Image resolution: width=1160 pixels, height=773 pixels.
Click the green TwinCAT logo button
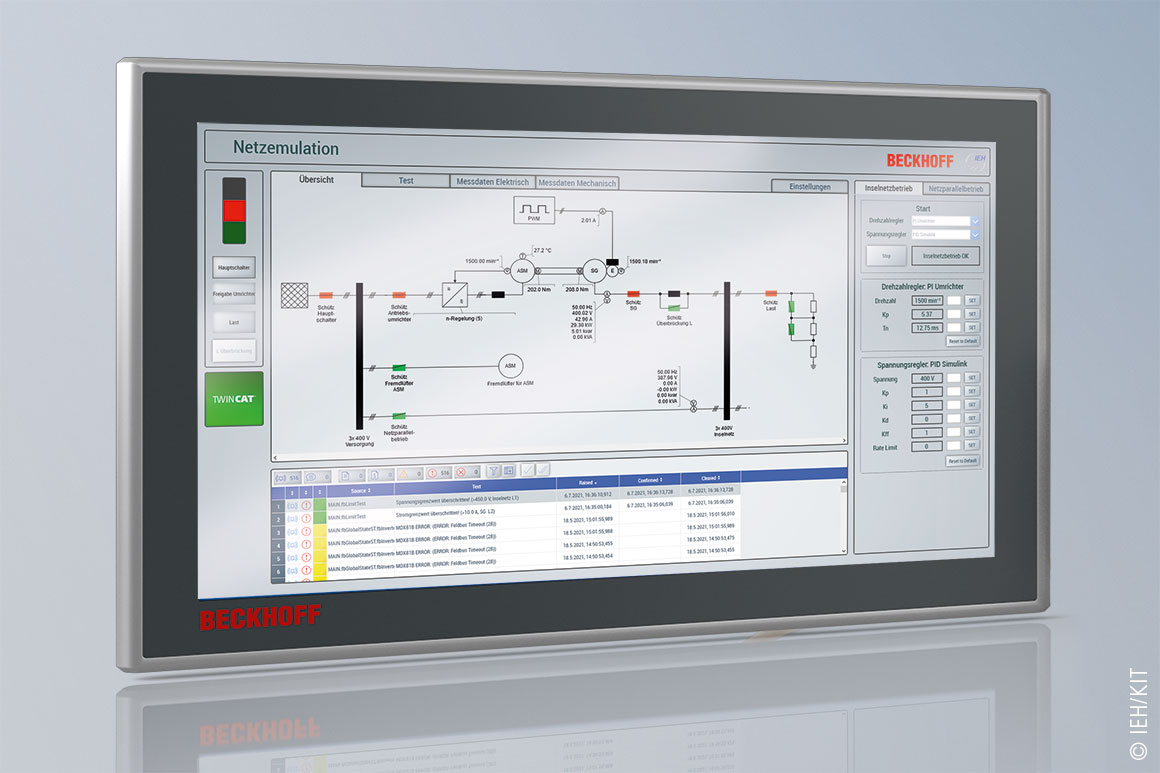[x=235, y=398]
